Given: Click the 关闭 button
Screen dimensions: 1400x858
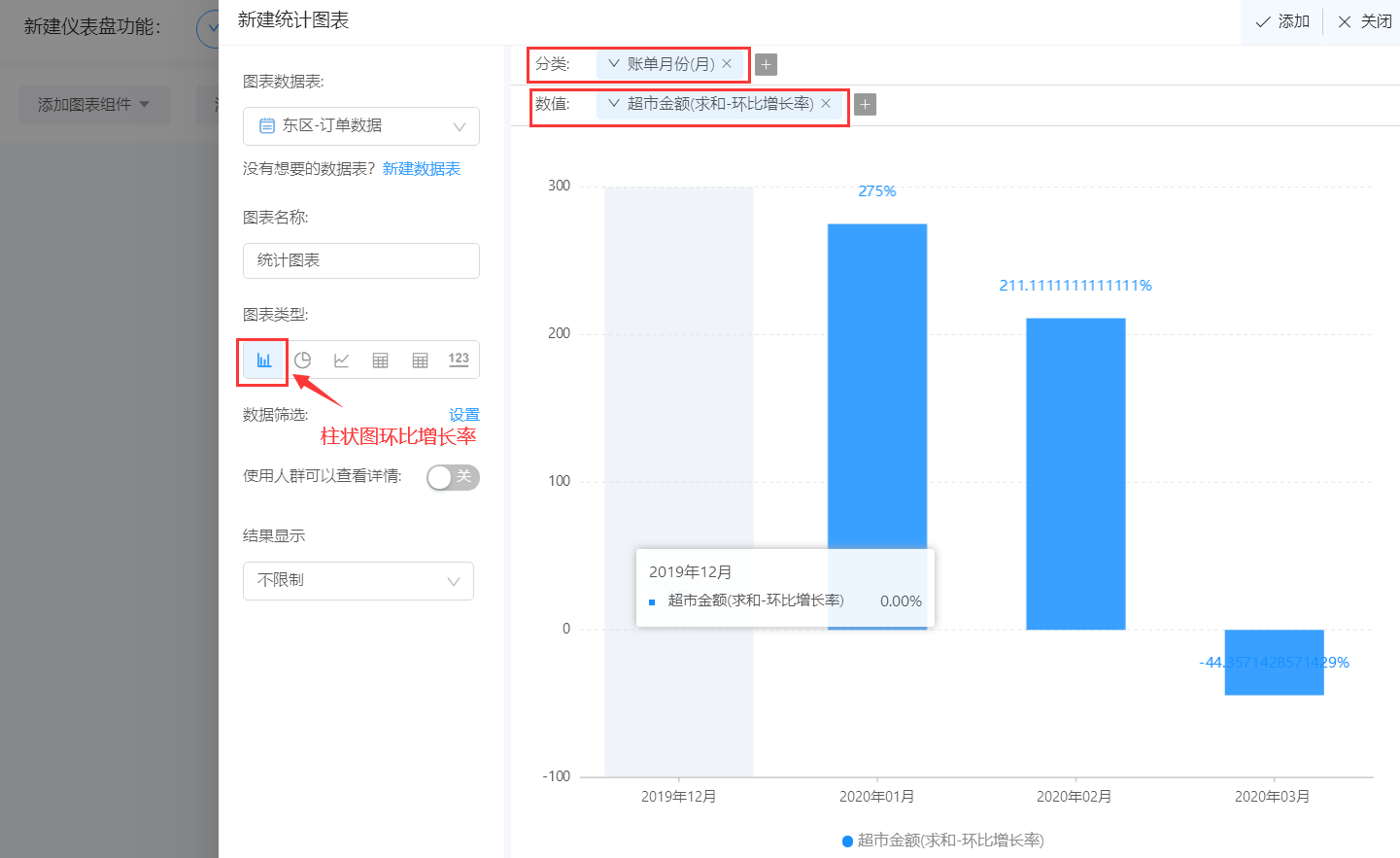Looking at the screenshot, I should coord(1364,21).
